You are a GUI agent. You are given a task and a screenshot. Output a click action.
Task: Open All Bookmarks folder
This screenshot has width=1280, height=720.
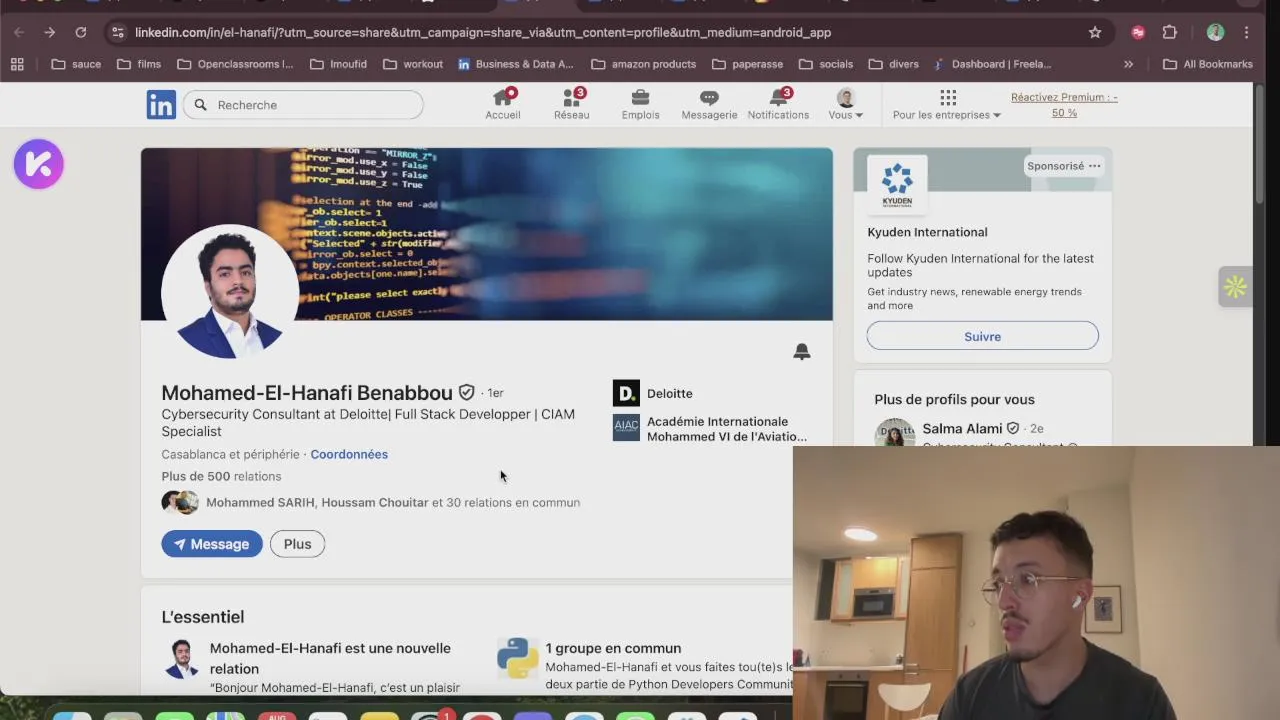click(x=1208, y=64)
